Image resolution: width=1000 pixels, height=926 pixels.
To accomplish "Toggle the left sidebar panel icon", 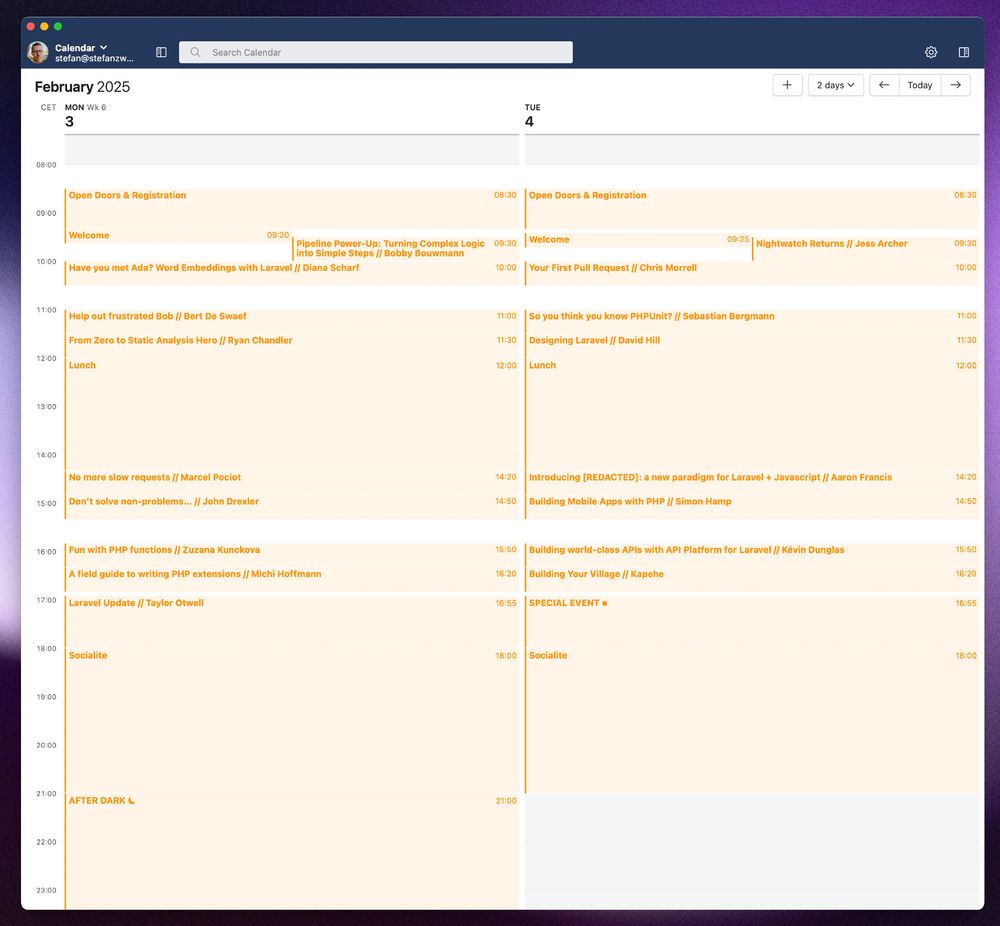I will tap(161, 52).
